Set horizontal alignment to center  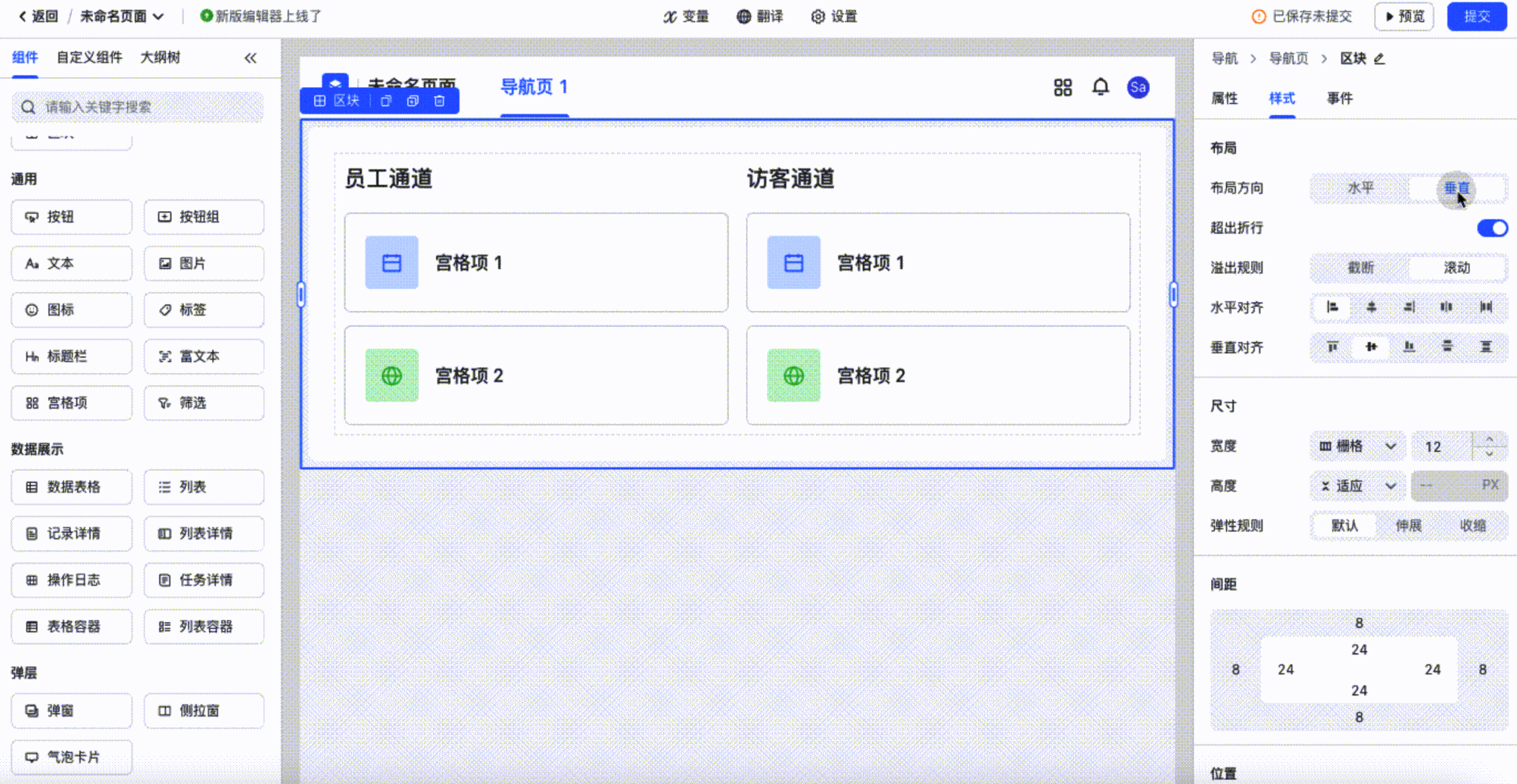point(1371,307)
